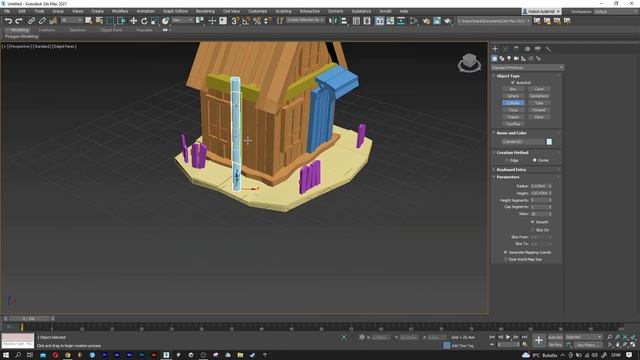640x360 pixels.
Task: Choose the Select and Rotate tool
Action: click(x=144, y=21)
